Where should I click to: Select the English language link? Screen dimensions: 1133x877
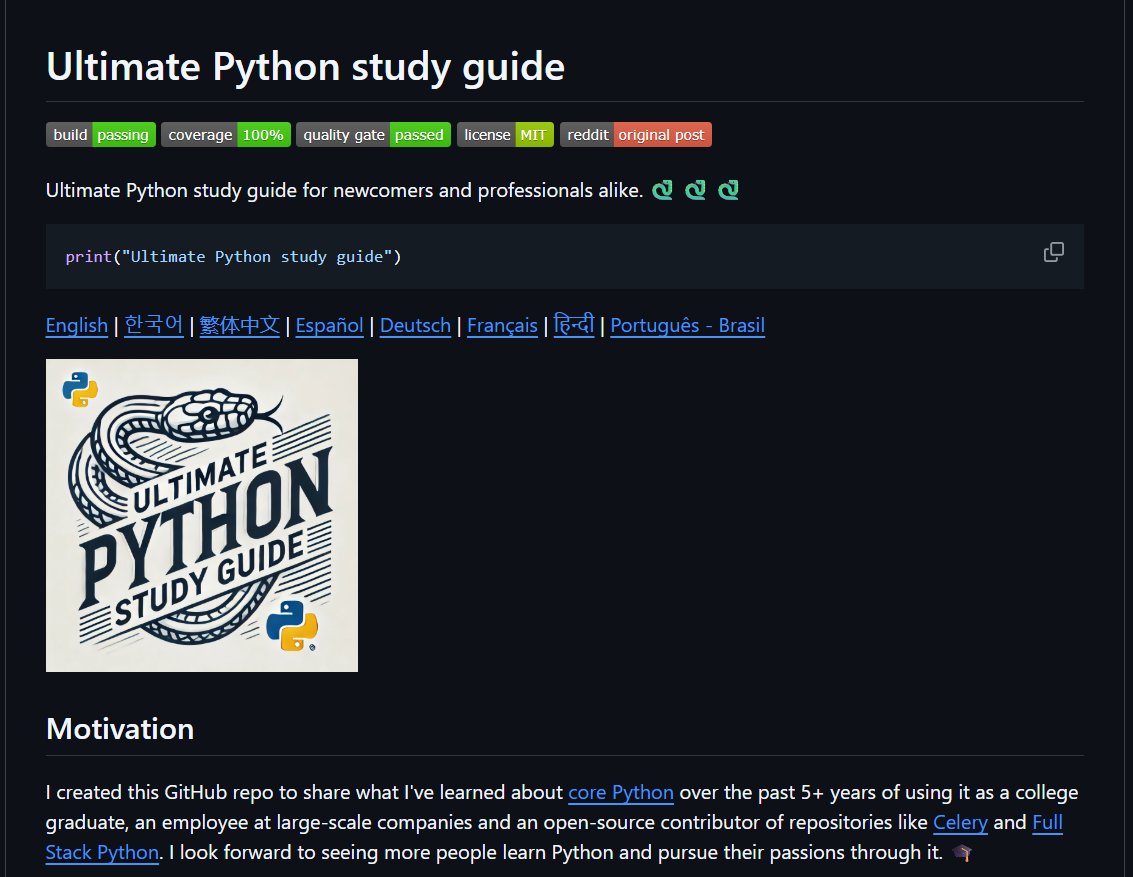click(77, 326)
